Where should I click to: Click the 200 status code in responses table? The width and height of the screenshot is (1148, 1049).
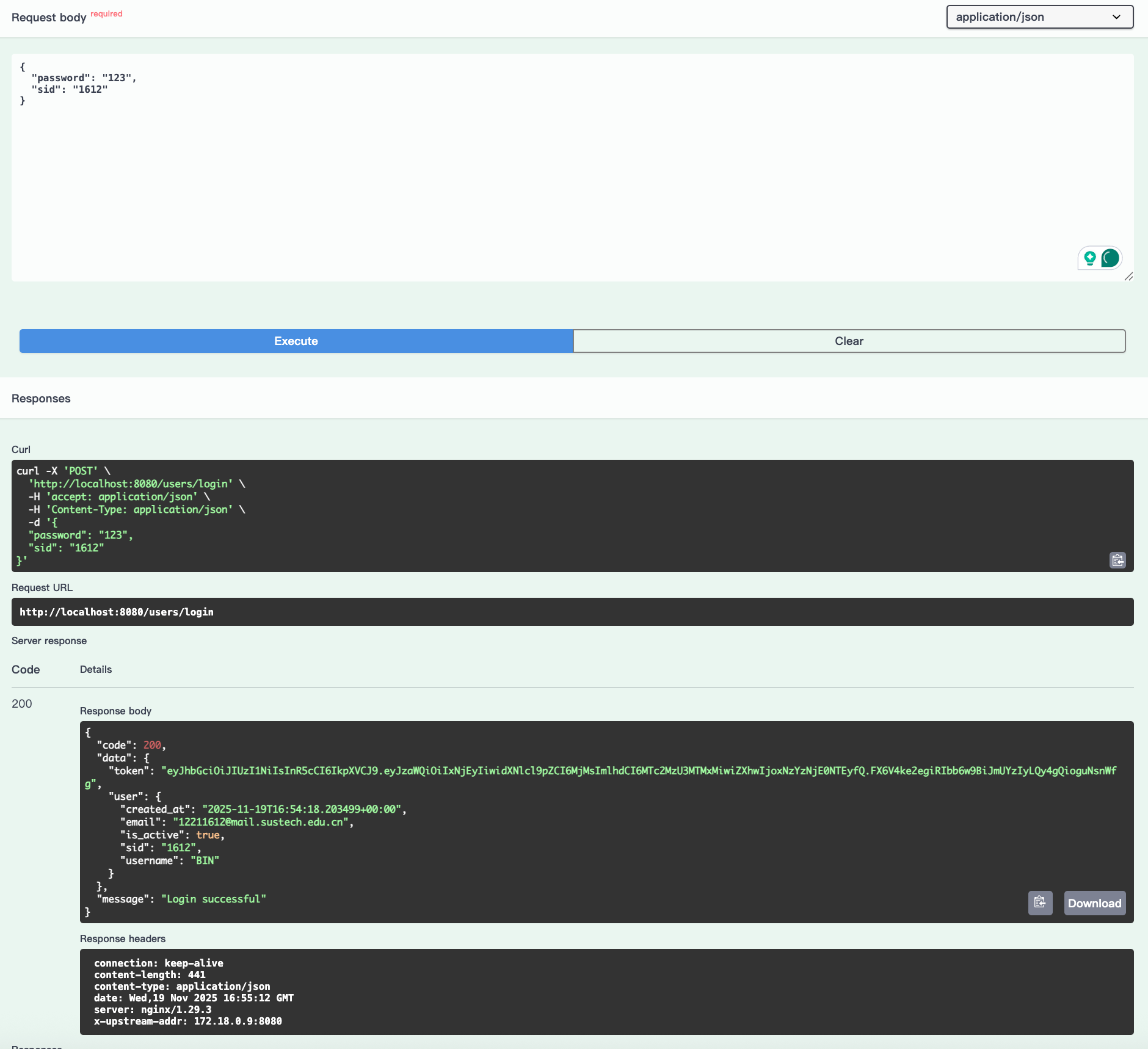[22, 703]
